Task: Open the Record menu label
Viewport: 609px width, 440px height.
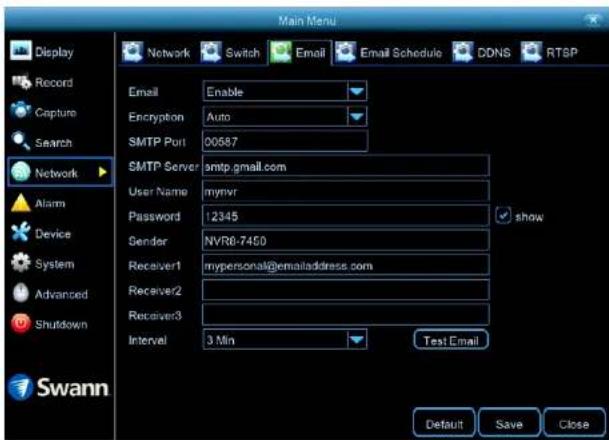Action: (54, 82)
